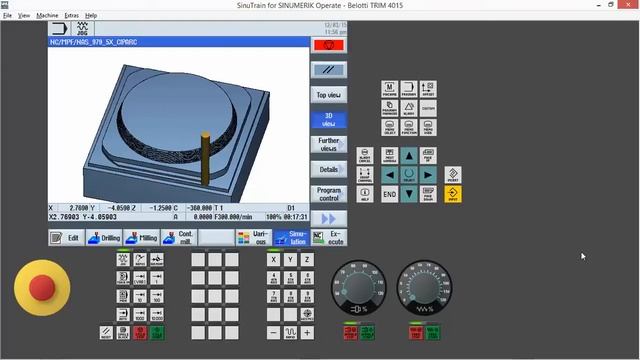This screenshot has width=640, height=360.
Task: Toggle JOG mode on machine panel
Action: point(123,260)
